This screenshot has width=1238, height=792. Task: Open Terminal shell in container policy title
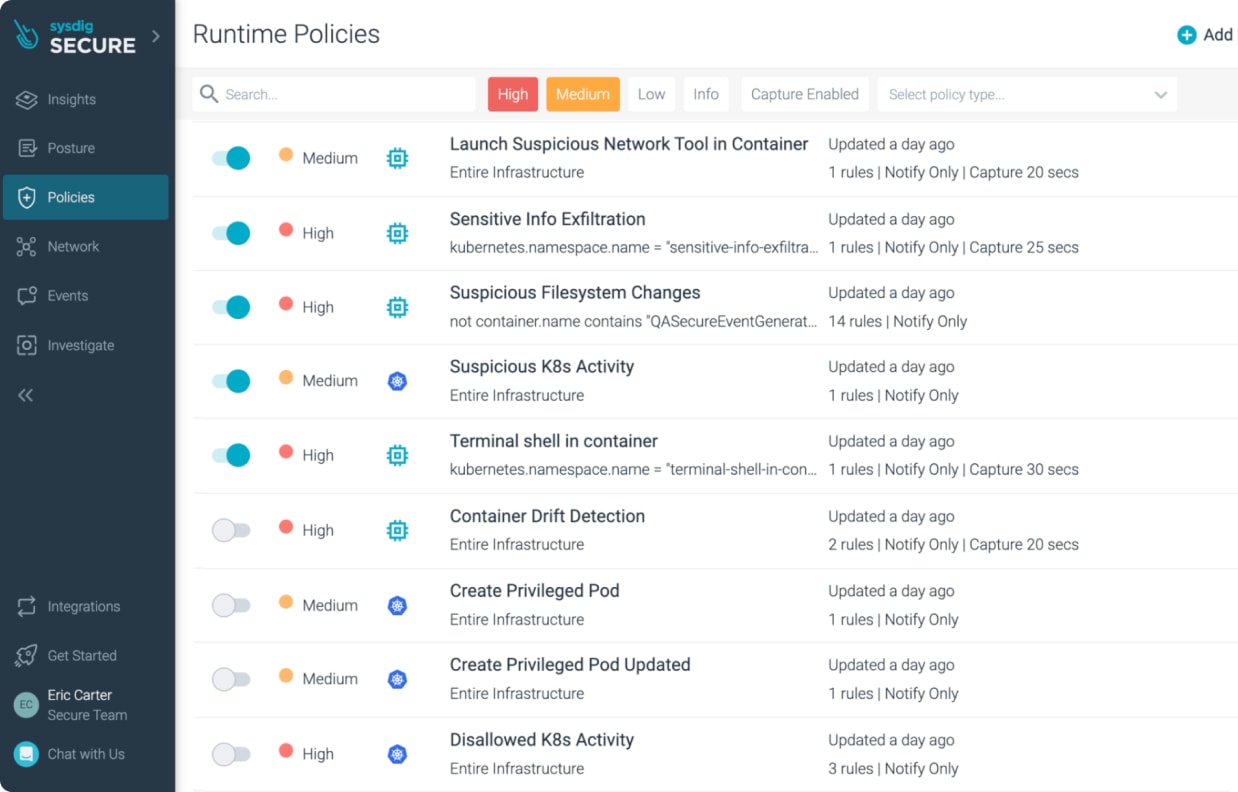click(x=554, y=441)
